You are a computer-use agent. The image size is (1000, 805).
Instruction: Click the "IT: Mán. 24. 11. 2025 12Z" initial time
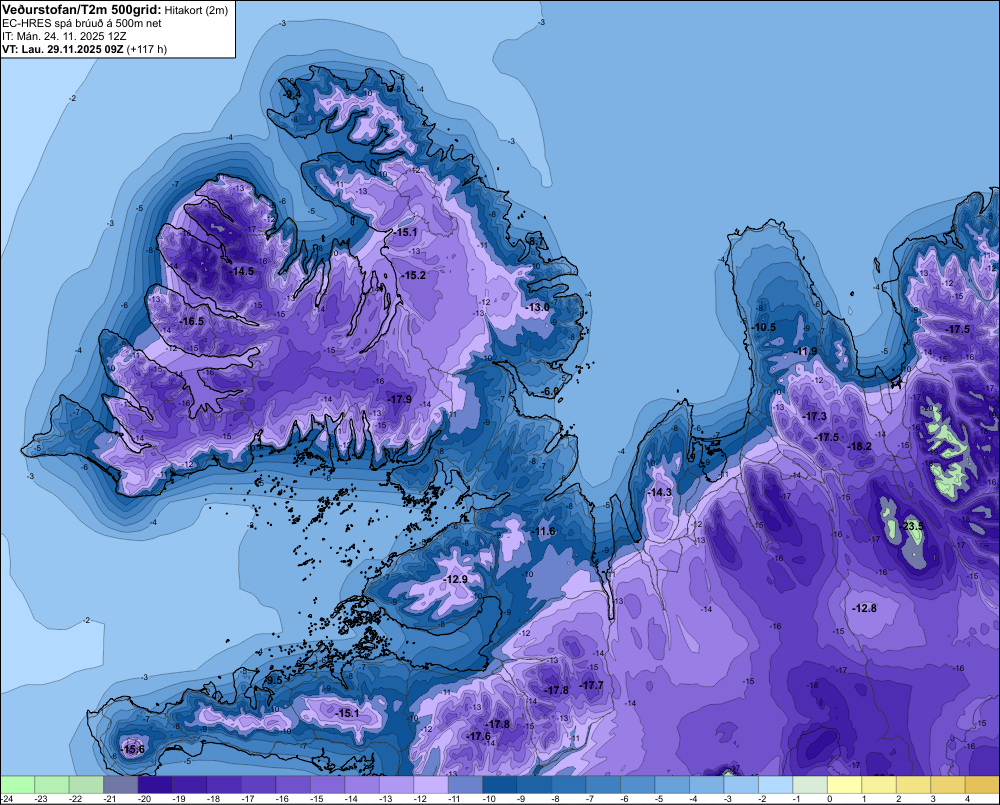[x=64, y=36]
